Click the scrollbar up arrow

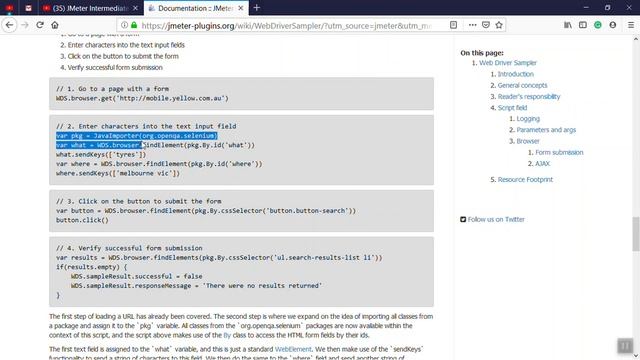click(x=636, y=39)
